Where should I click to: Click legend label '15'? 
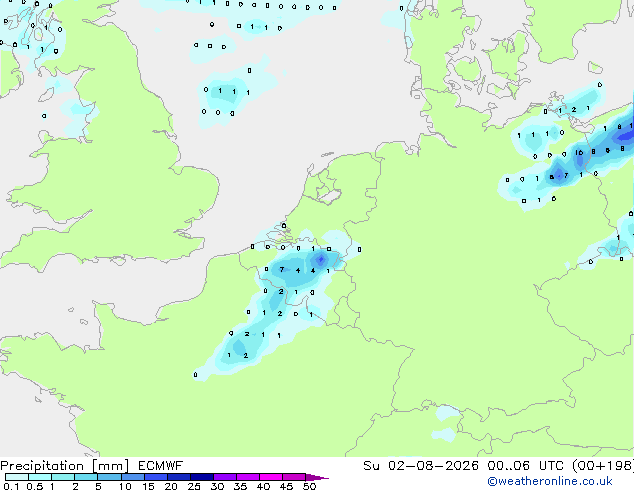pos(148,486)
